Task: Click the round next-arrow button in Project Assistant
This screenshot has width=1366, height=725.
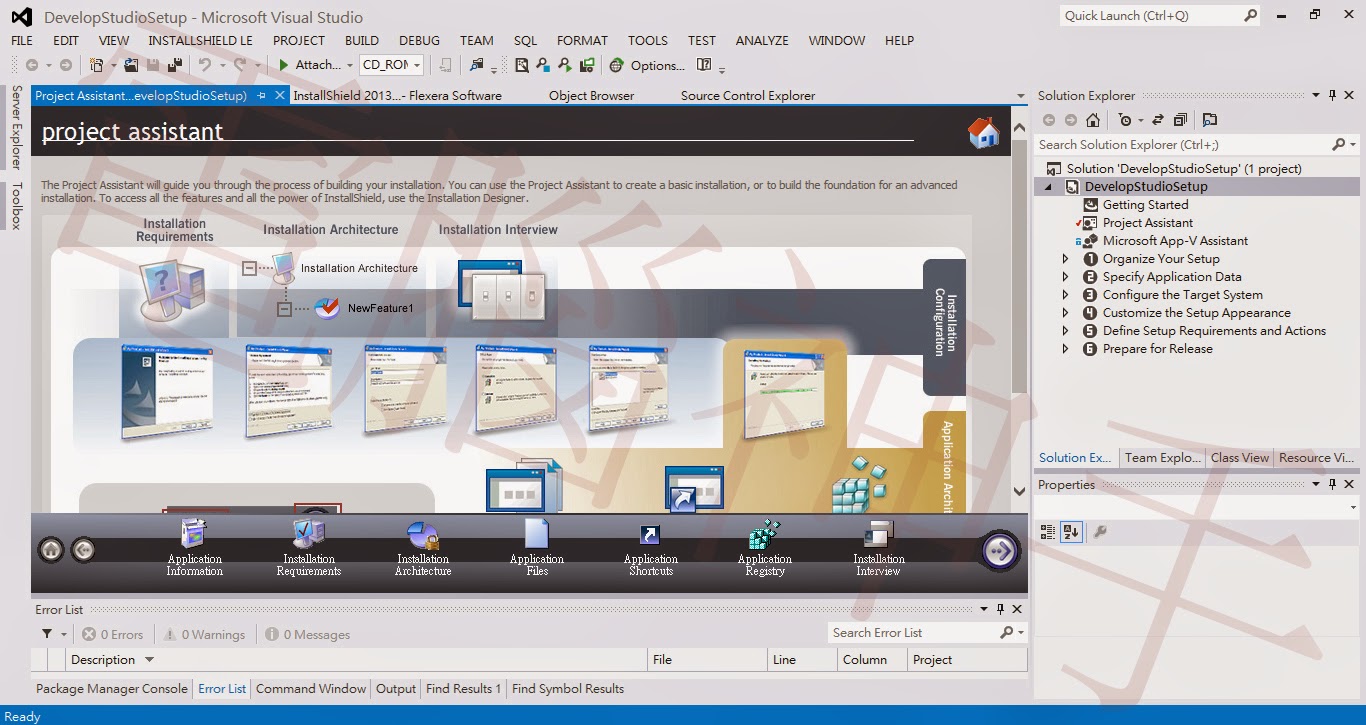Action: pos(1000,550)
